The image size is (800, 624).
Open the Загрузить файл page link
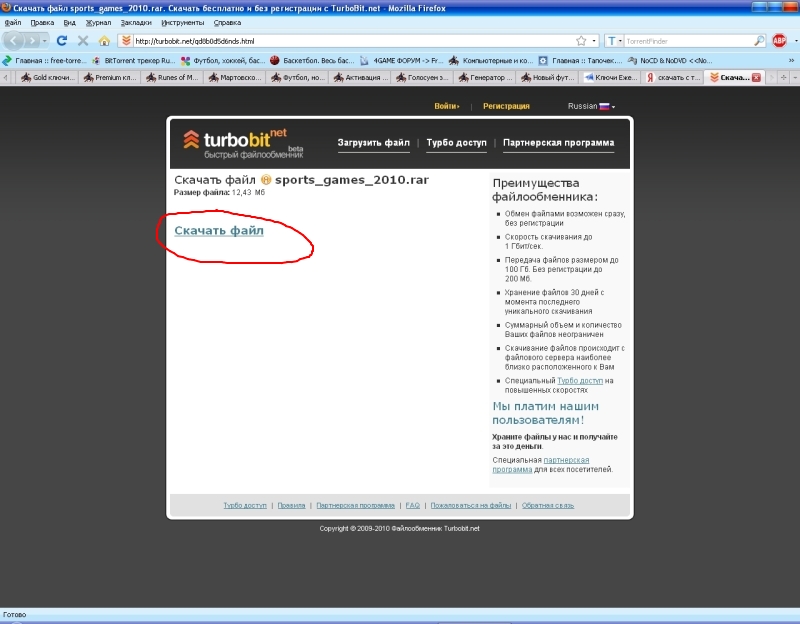coord(373,143)
